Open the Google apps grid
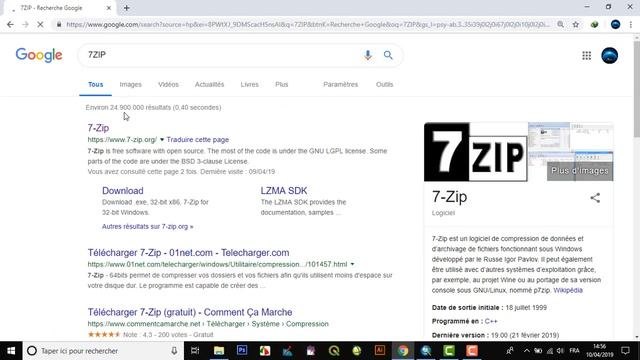This screenshot has height=360, width=640. click(x=587, y=56)
